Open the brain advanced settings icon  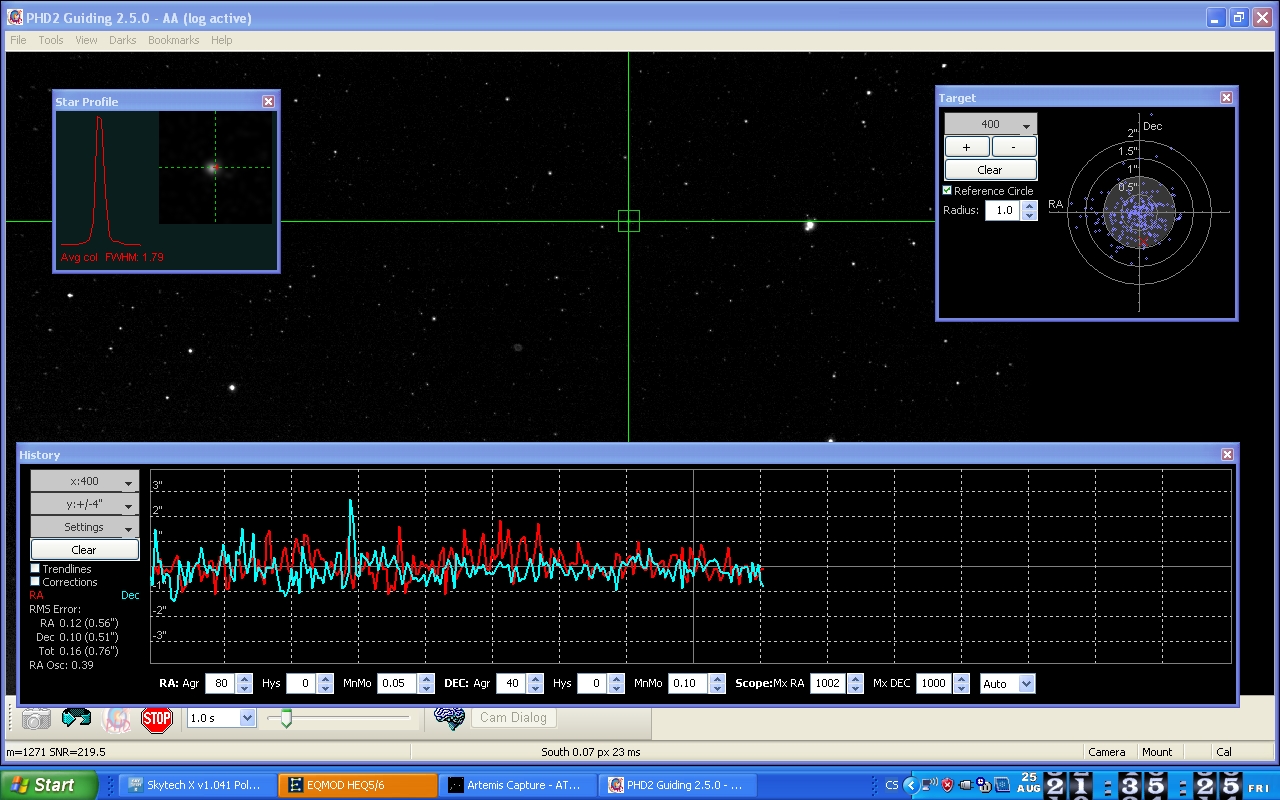click(451, 718)
